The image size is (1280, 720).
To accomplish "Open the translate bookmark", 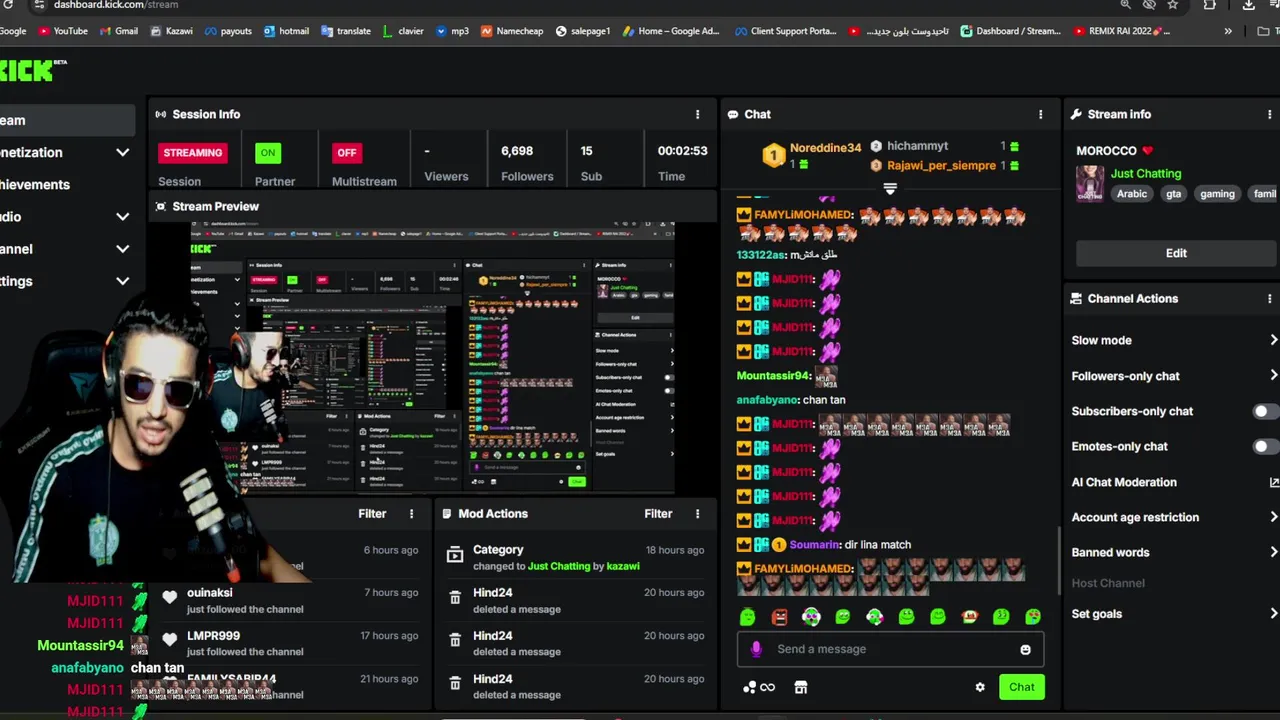I will 346,31.
